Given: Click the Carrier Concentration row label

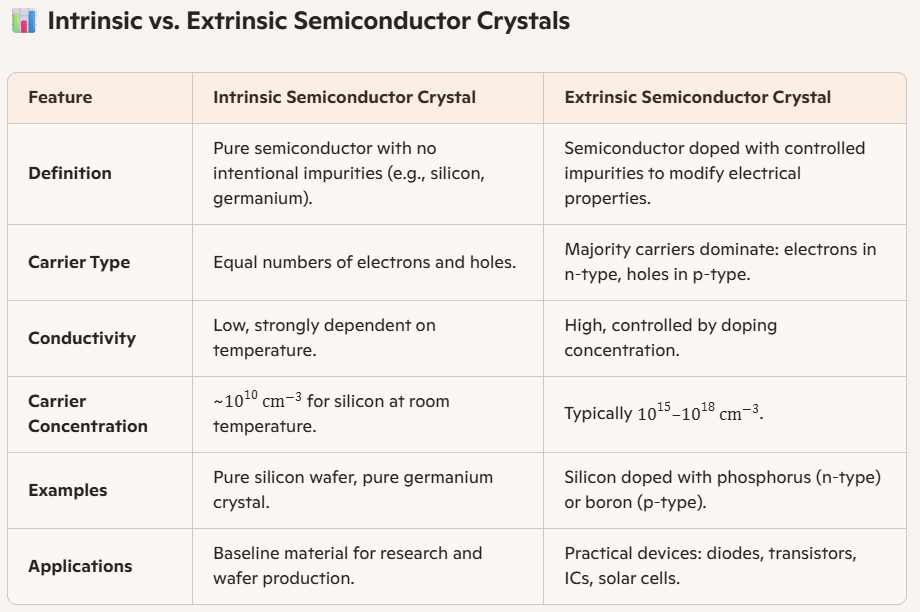Looking at the screenshot, I should 88,413.
